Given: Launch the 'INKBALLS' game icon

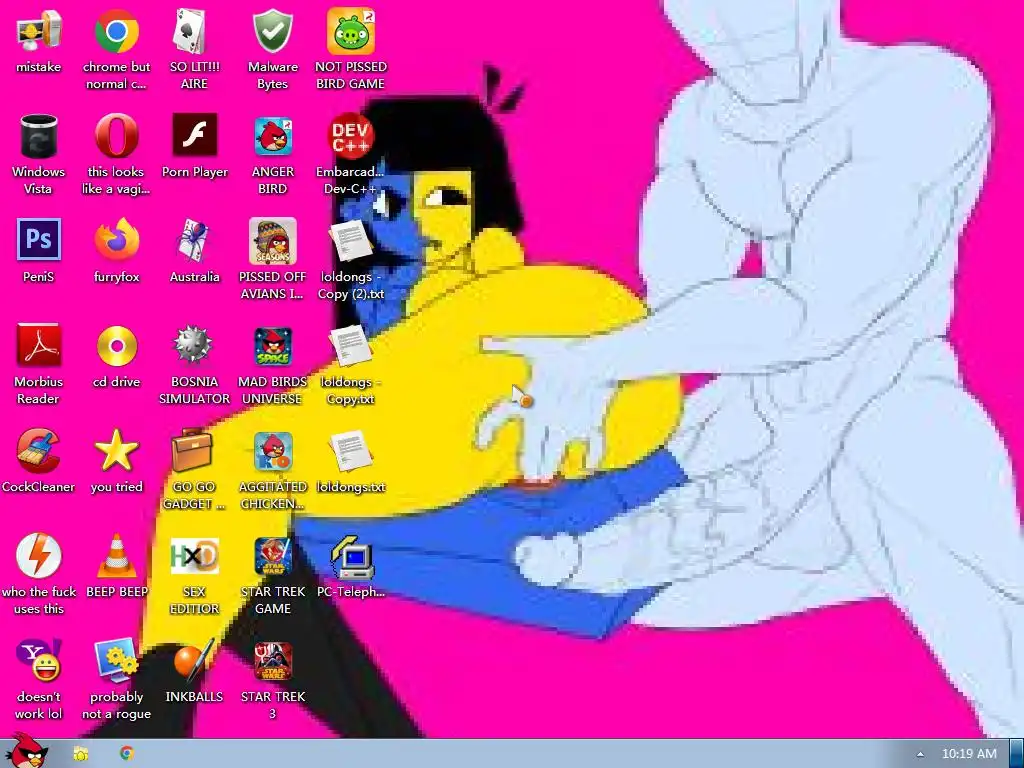Looking at the screenshot, I should tap(194, 661).
